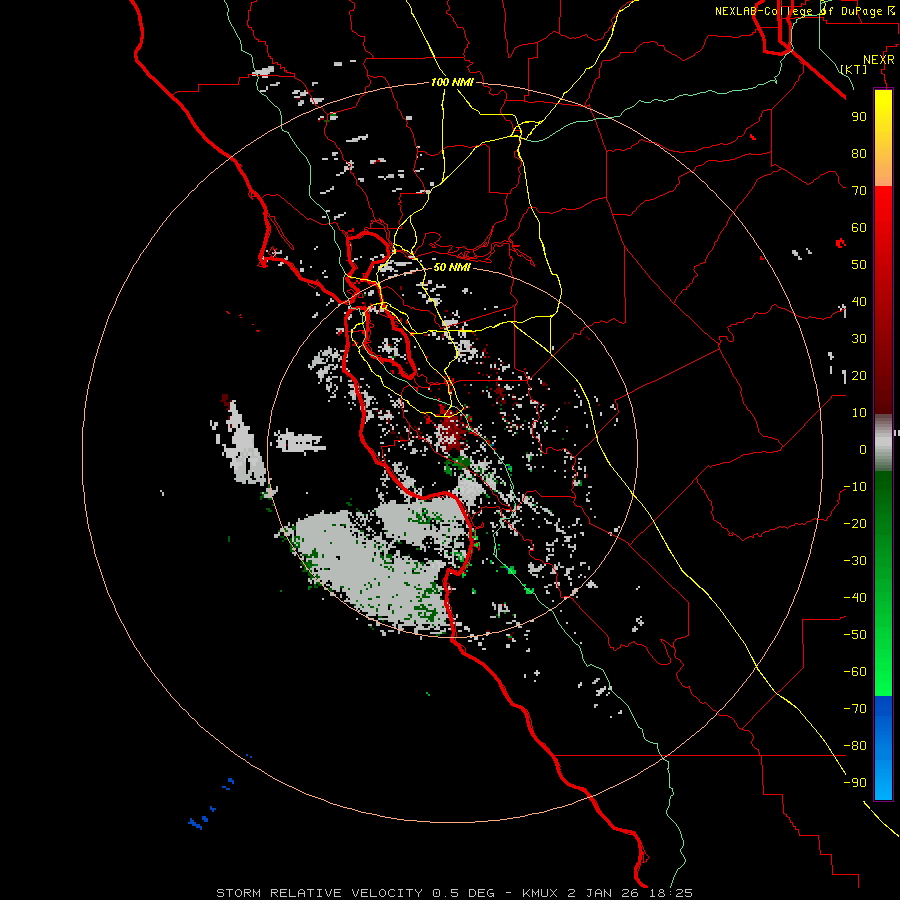Click the -20 value on velocity scale
The width and height of the screenshot is (900, 900).
(855, 524)
